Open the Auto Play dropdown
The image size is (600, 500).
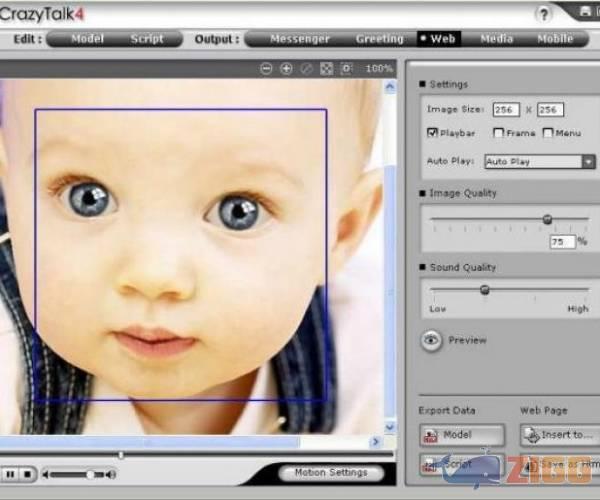pyautogui.click(x=589, y=161)
